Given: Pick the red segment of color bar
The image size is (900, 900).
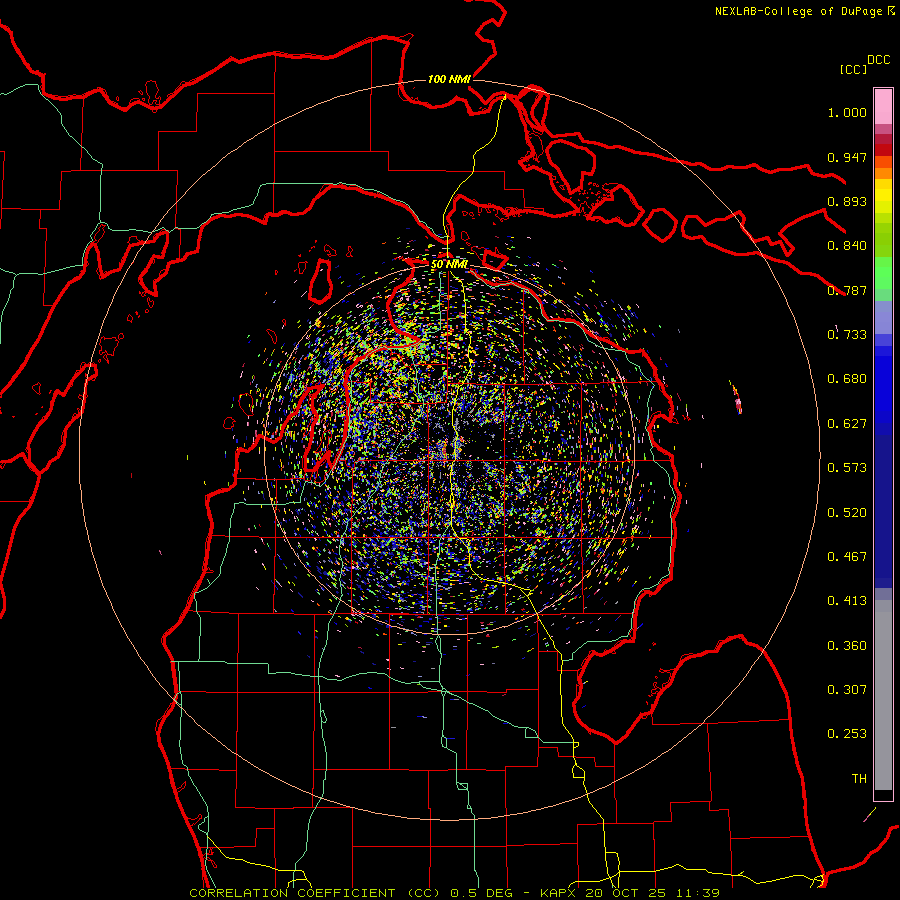Looking at the screenshot, I should (x=883, y=150).
